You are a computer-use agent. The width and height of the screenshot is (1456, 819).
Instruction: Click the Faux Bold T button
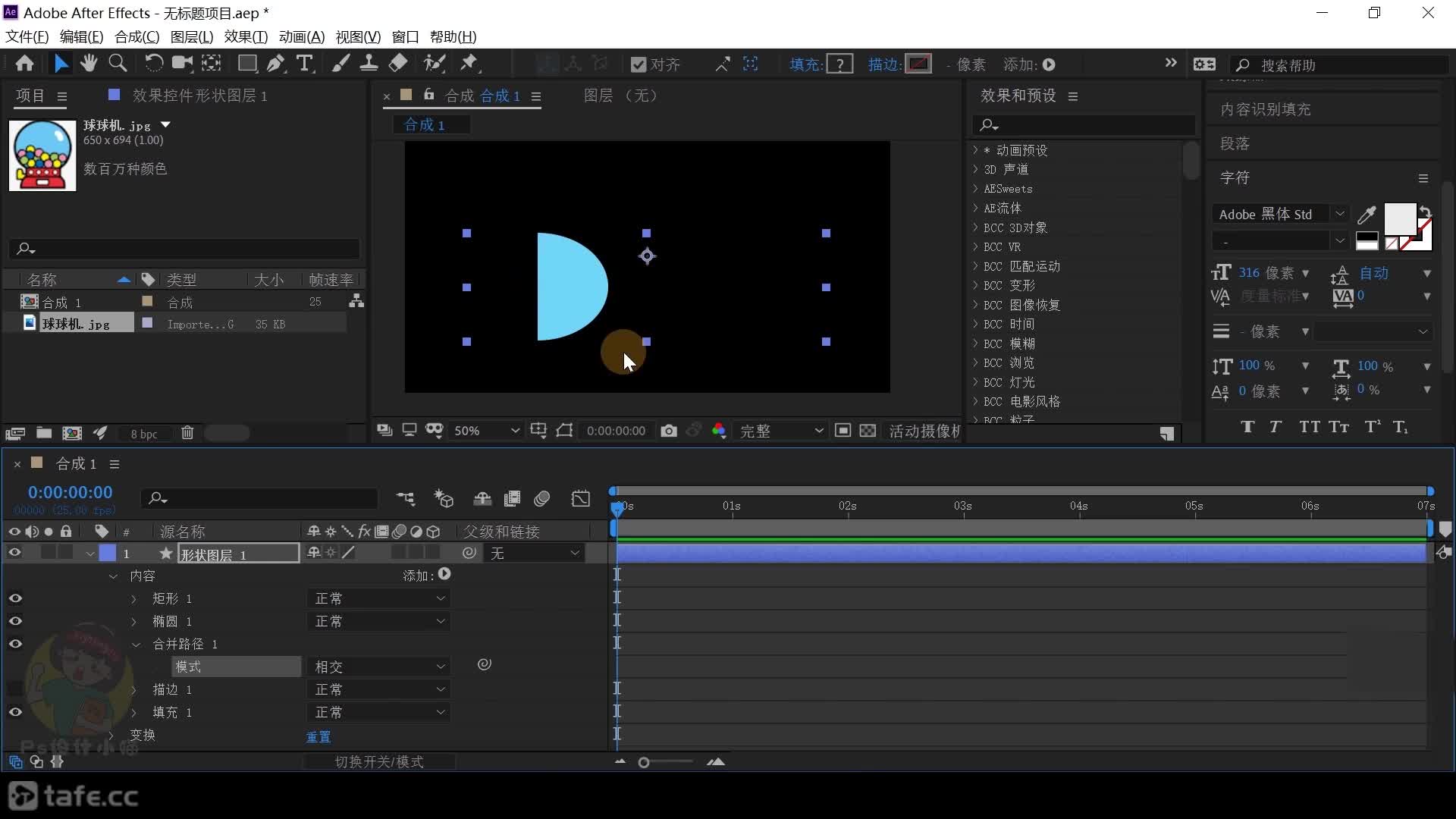(x=1247, y=426)
